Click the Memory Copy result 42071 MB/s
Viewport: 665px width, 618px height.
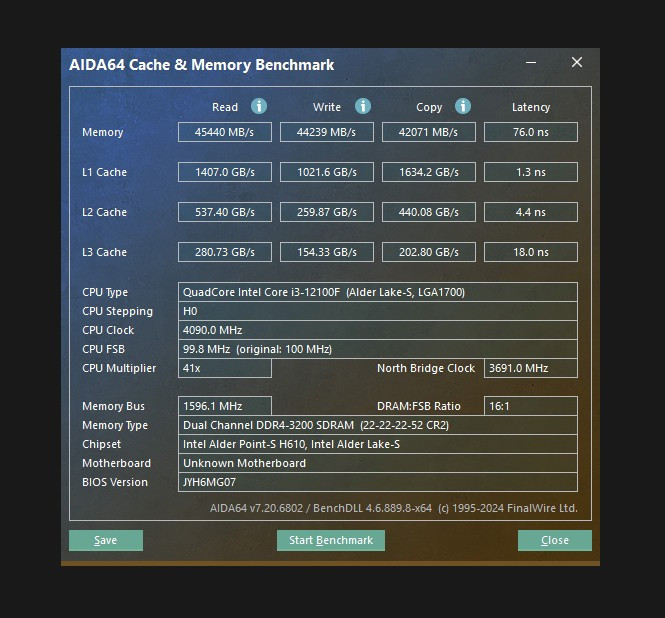tap(429, 132)
